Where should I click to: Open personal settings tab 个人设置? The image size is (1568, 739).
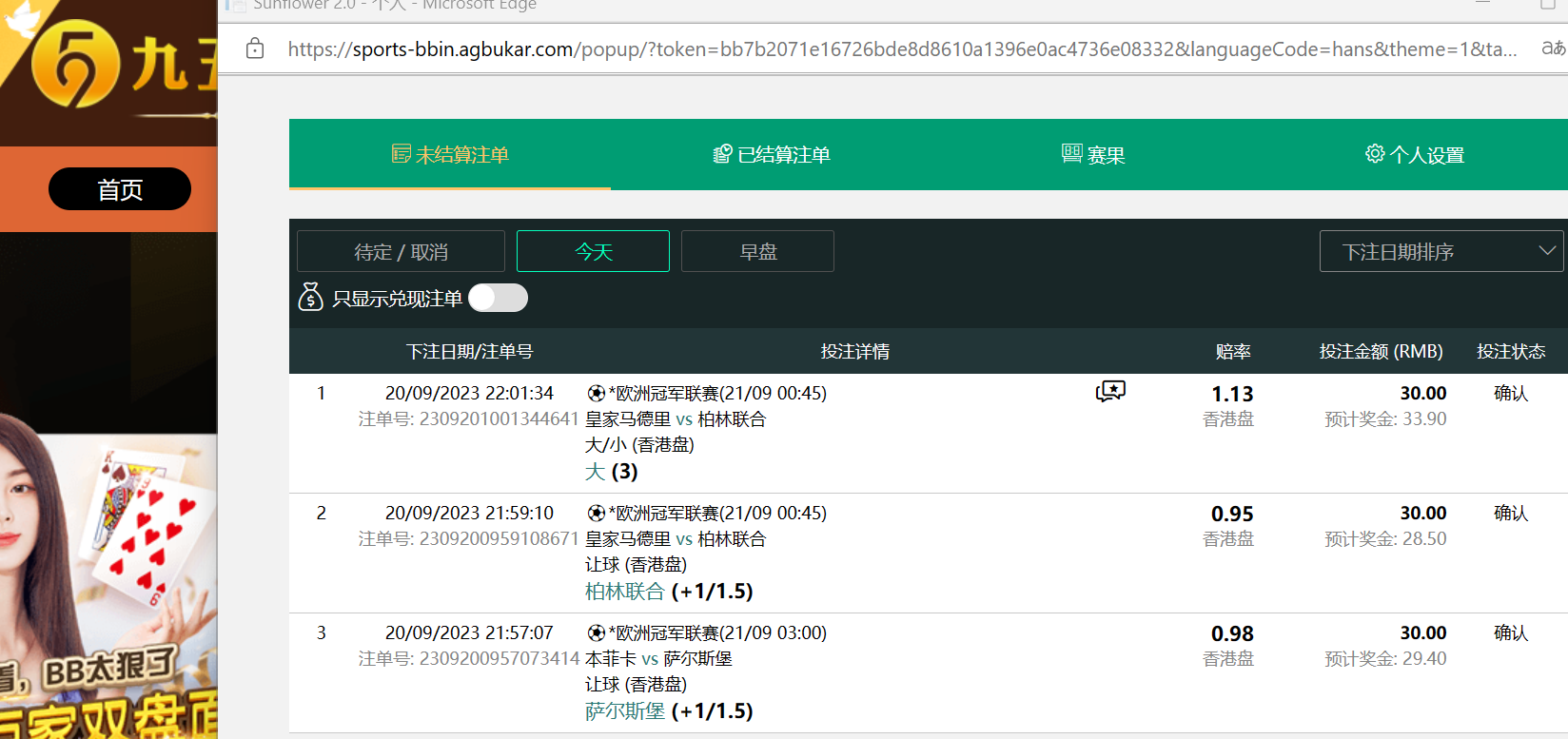point(1415,154)
